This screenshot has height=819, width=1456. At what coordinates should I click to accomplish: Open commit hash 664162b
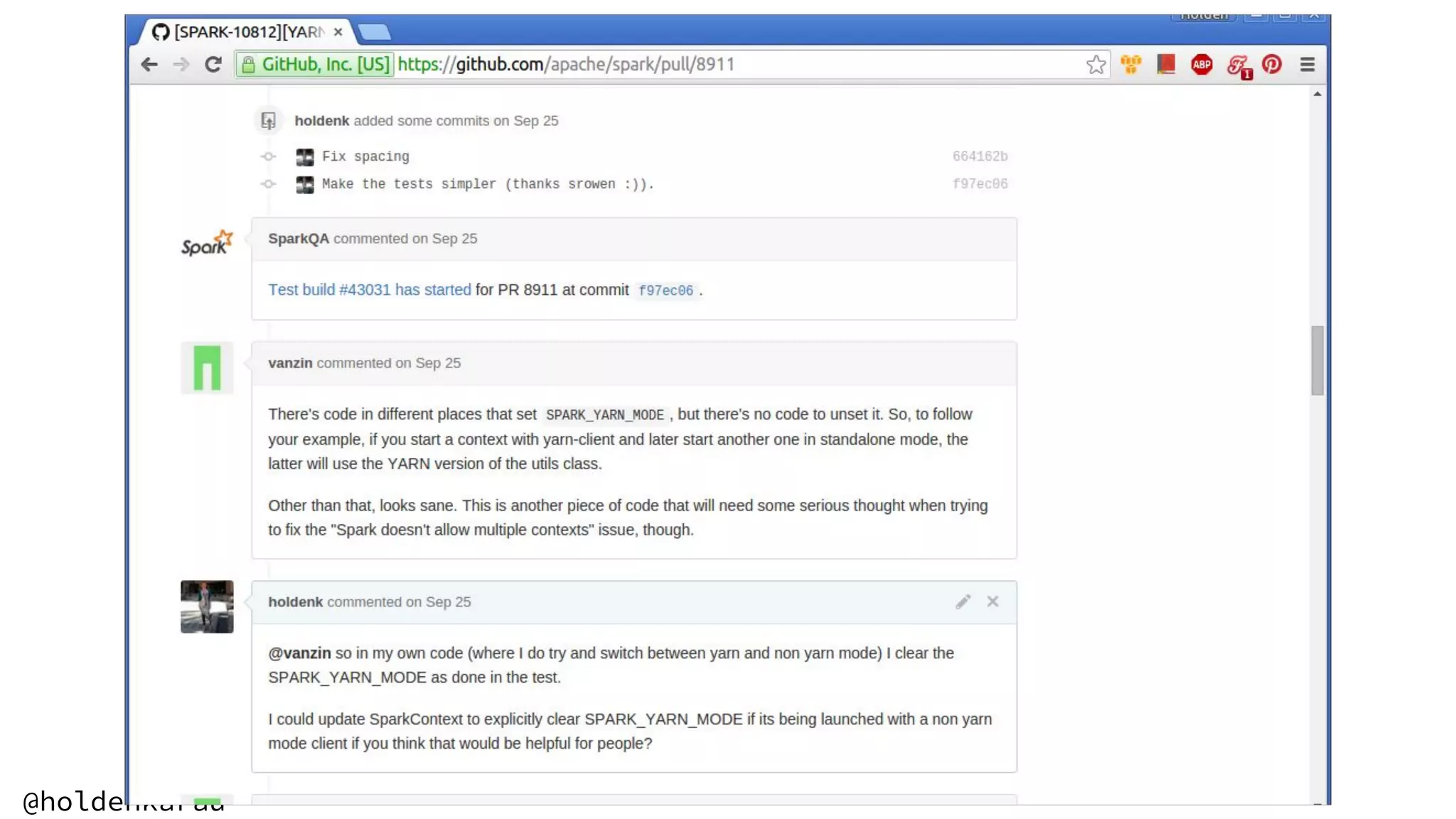coord(980,156)
